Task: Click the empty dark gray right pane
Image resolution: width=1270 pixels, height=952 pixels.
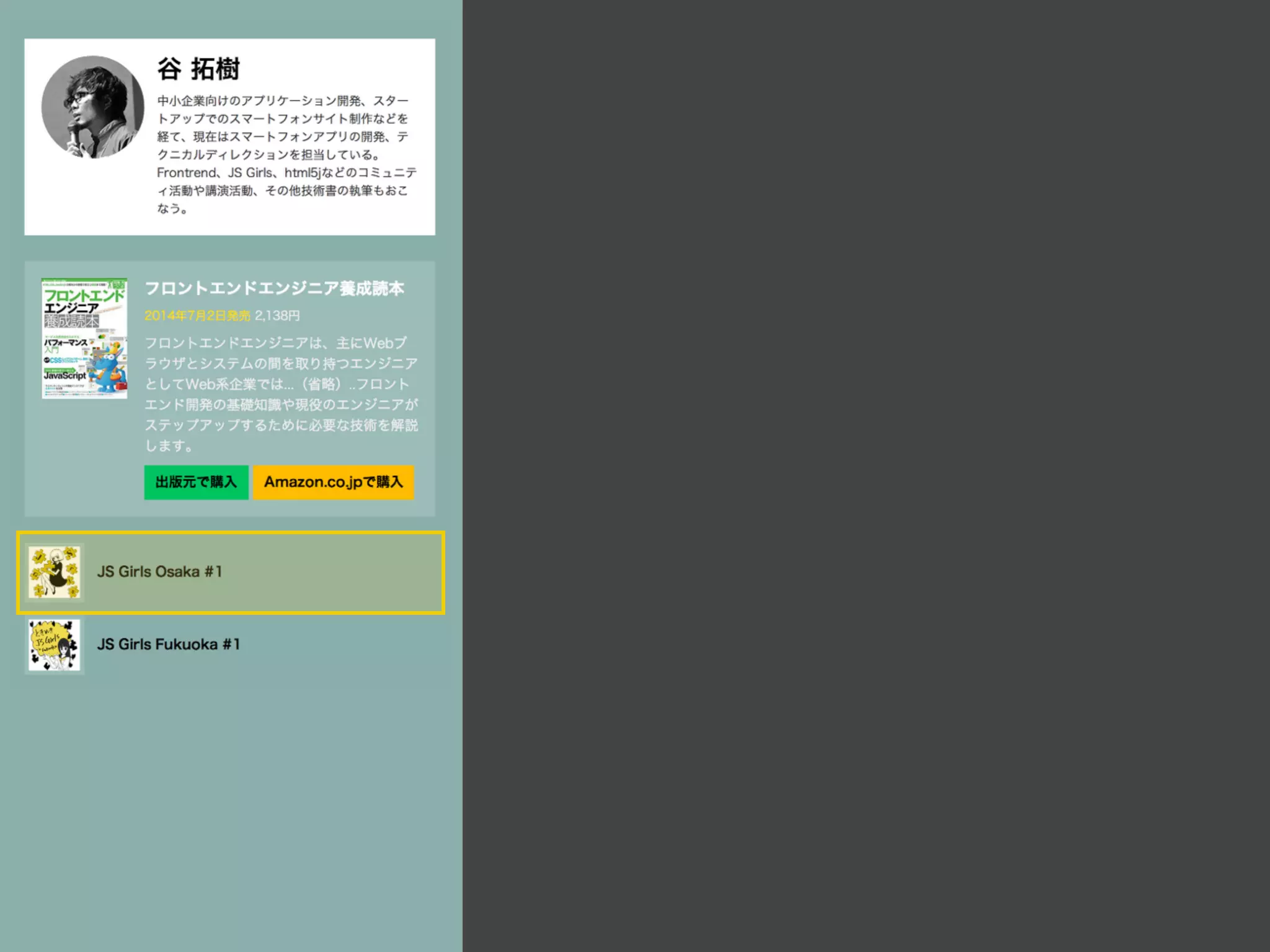Action: click(x=866, y=476)
